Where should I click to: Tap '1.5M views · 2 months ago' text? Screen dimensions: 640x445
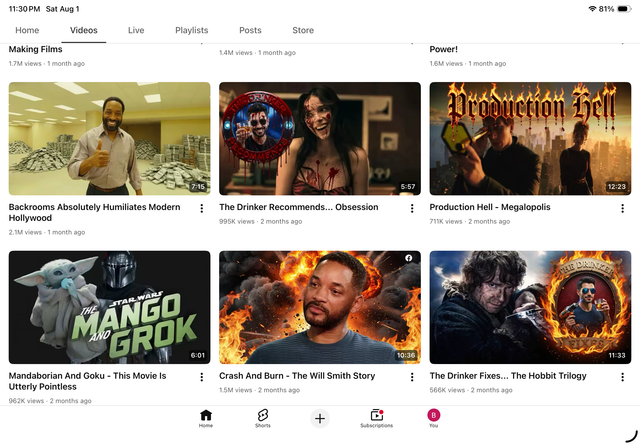259,390
